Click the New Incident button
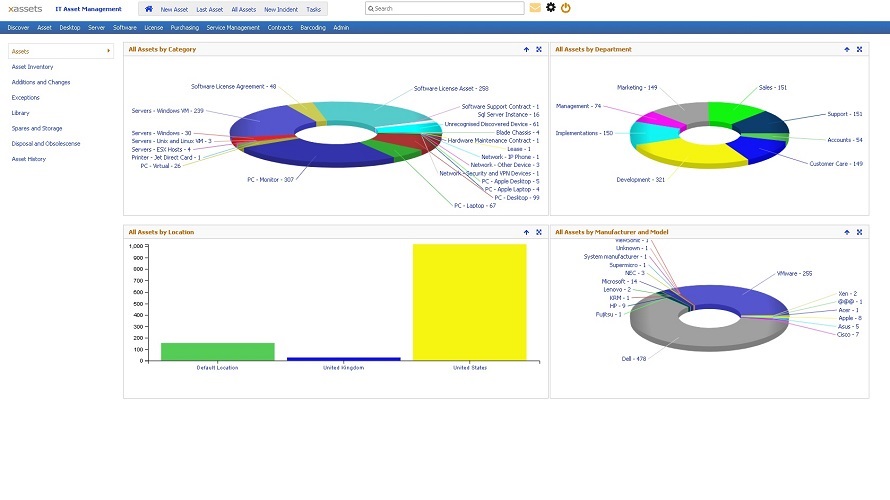This screenshot has height=500, width=890. [281, 9]
